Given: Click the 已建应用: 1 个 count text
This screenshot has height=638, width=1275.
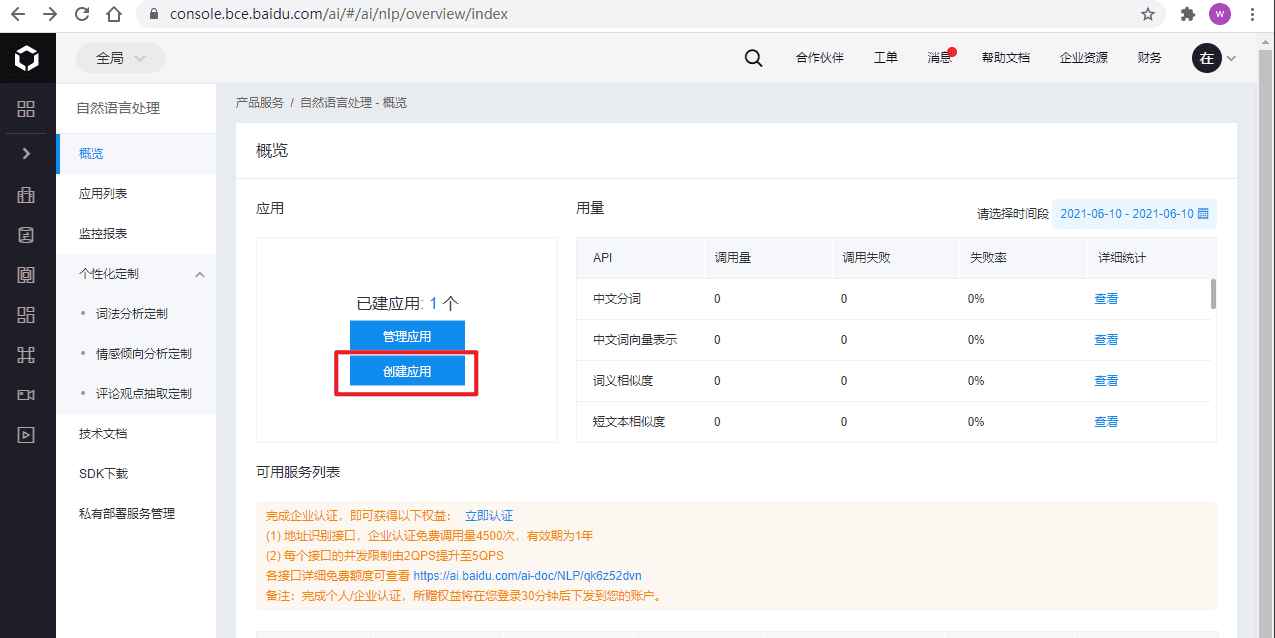Looking at the screenshot, I should [407, 303].
